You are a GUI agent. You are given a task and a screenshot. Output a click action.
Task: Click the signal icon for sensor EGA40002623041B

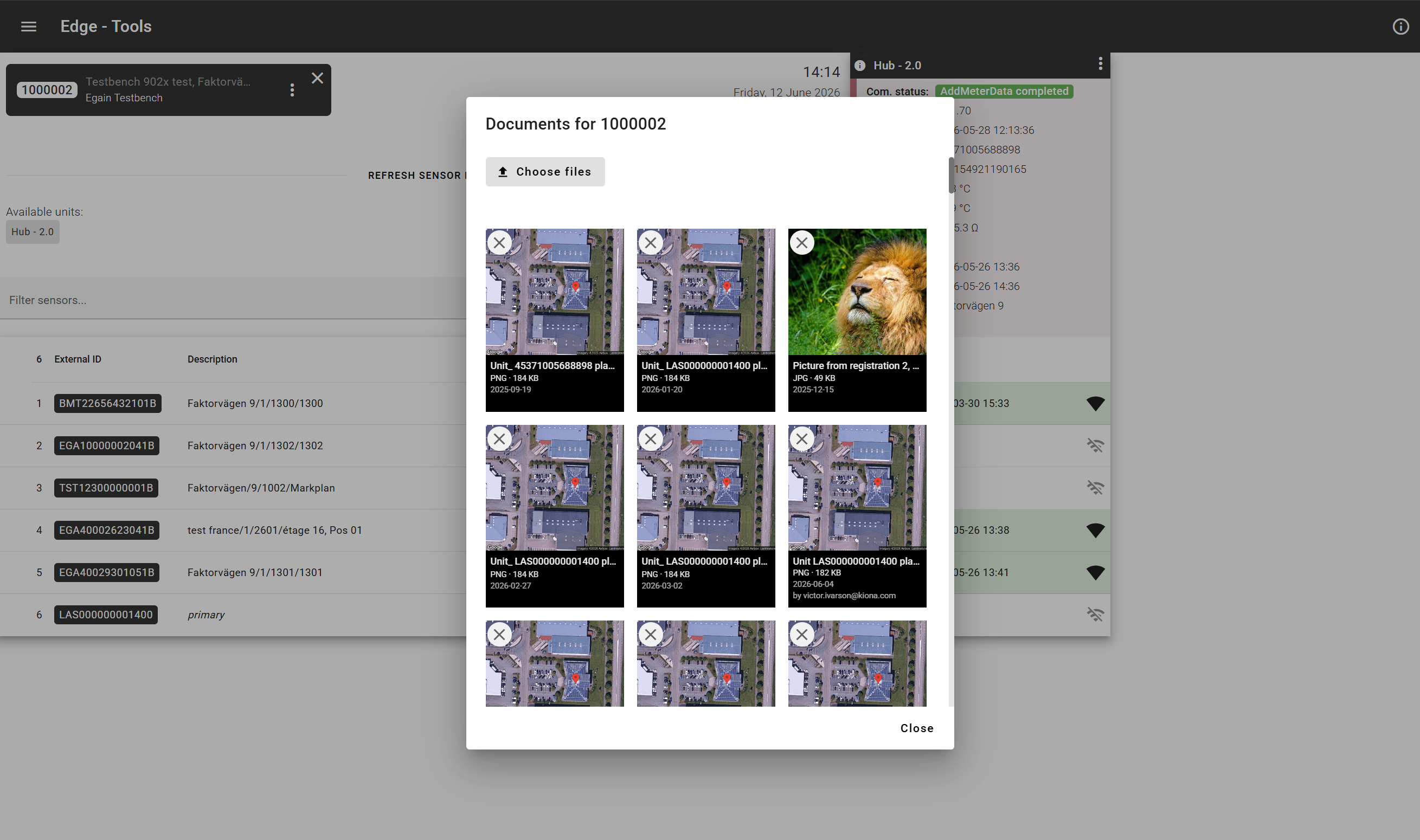click(1095, 531)
